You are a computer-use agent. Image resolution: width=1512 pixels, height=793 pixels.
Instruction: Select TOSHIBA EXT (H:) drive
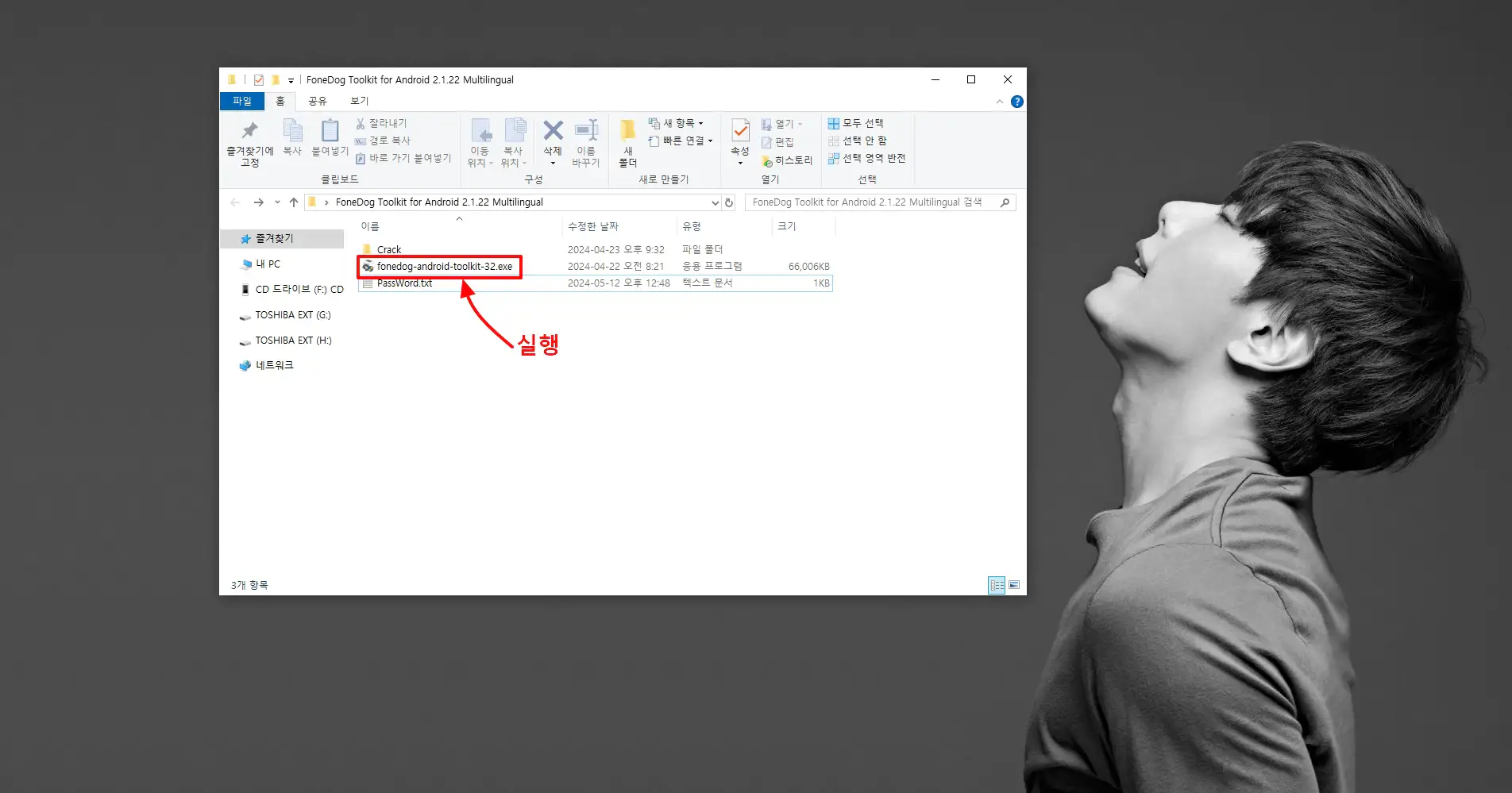click(x=285, y=340)
